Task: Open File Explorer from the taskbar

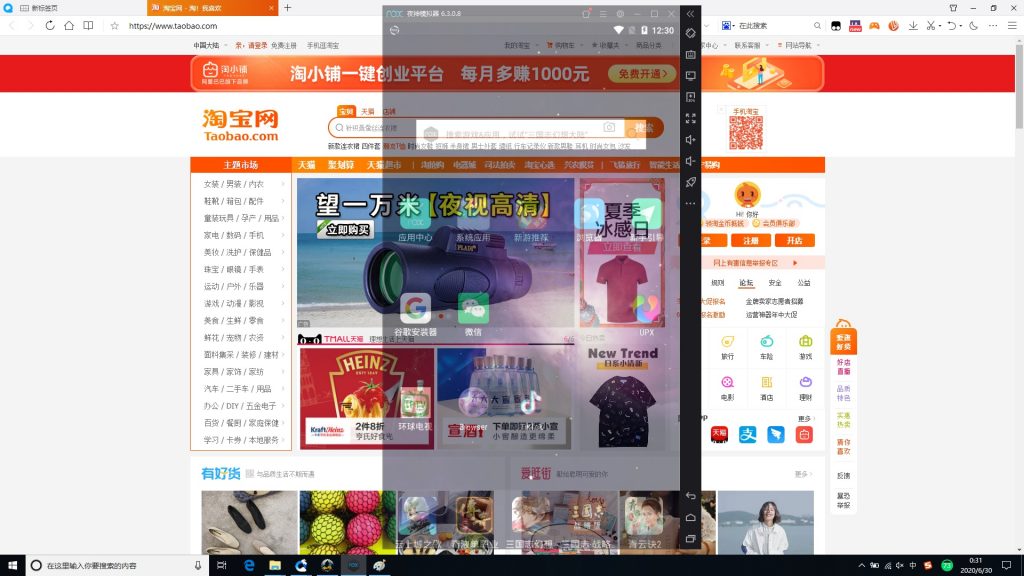Action: (x=275, y=565)
